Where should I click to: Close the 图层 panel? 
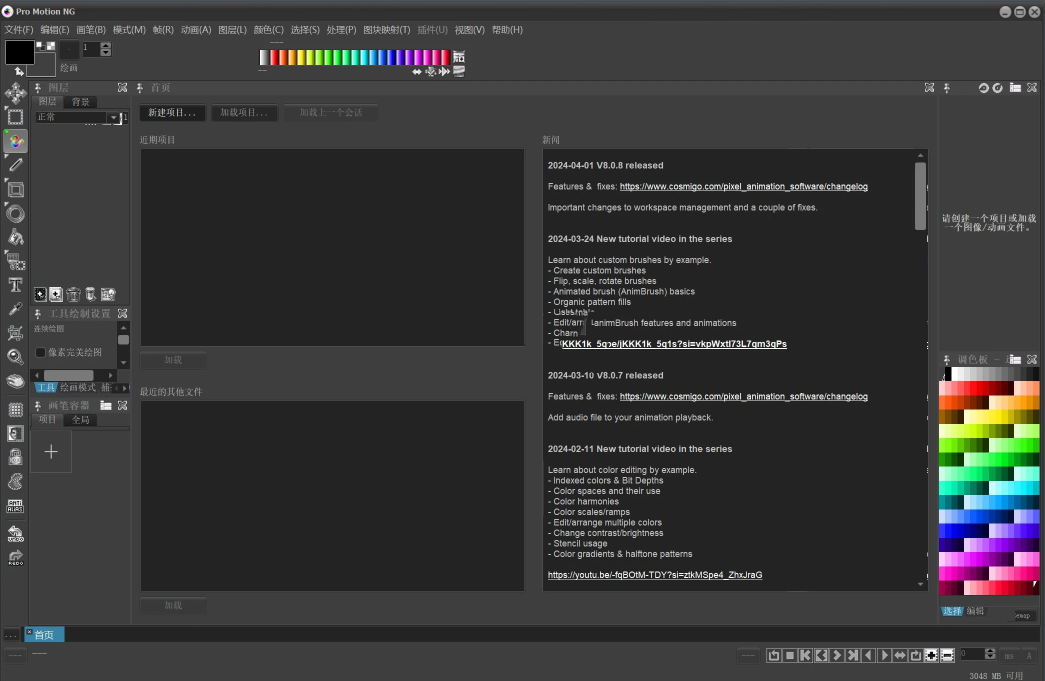click(123, 87)
